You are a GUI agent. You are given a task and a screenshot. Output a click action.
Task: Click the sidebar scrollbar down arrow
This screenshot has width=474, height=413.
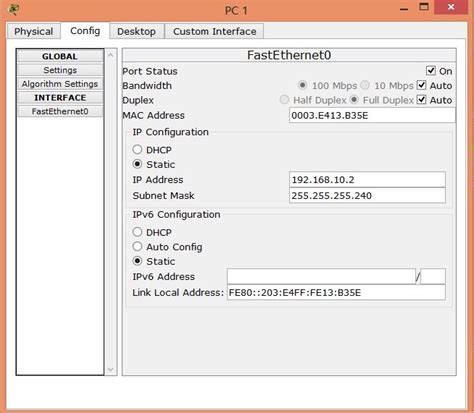(x=111, y=369)
